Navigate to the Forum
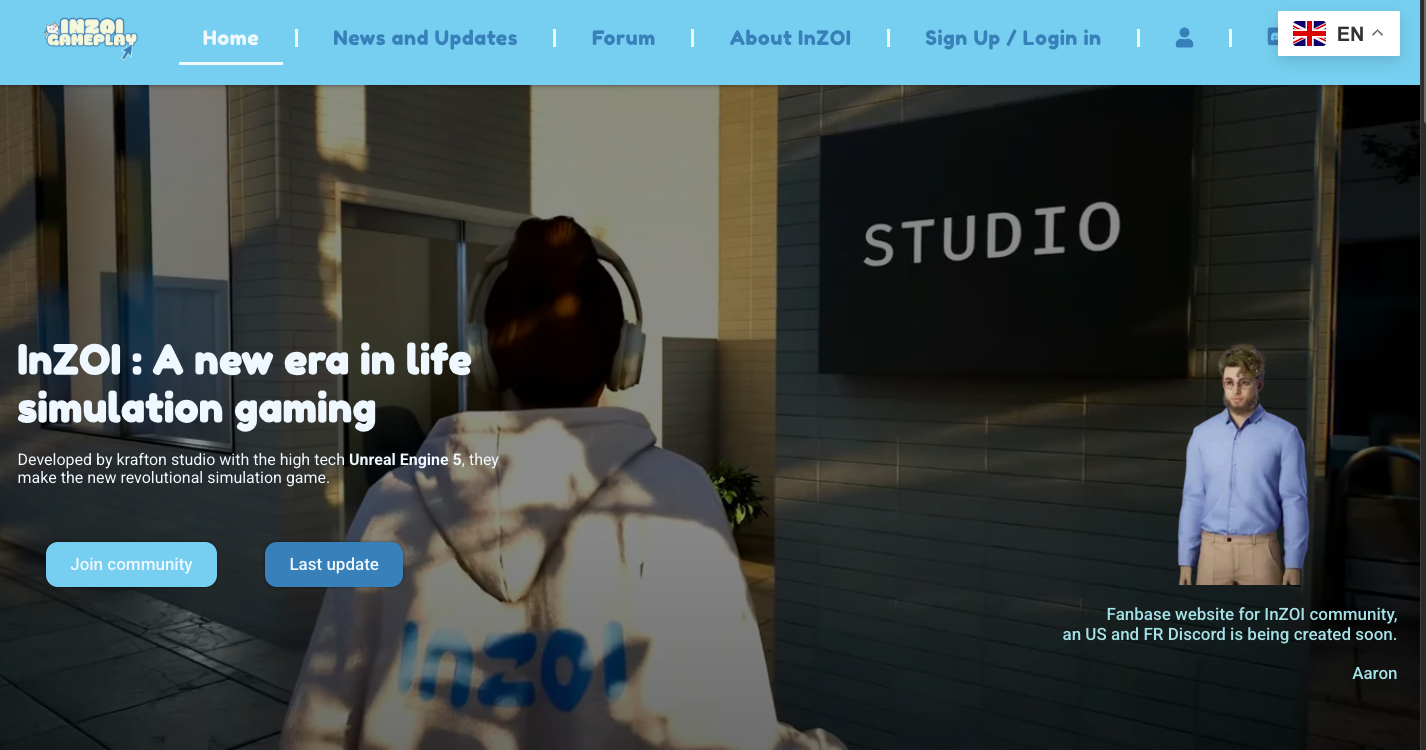Viewport: 1426px width, 750px height. click(x=623, y=38)
